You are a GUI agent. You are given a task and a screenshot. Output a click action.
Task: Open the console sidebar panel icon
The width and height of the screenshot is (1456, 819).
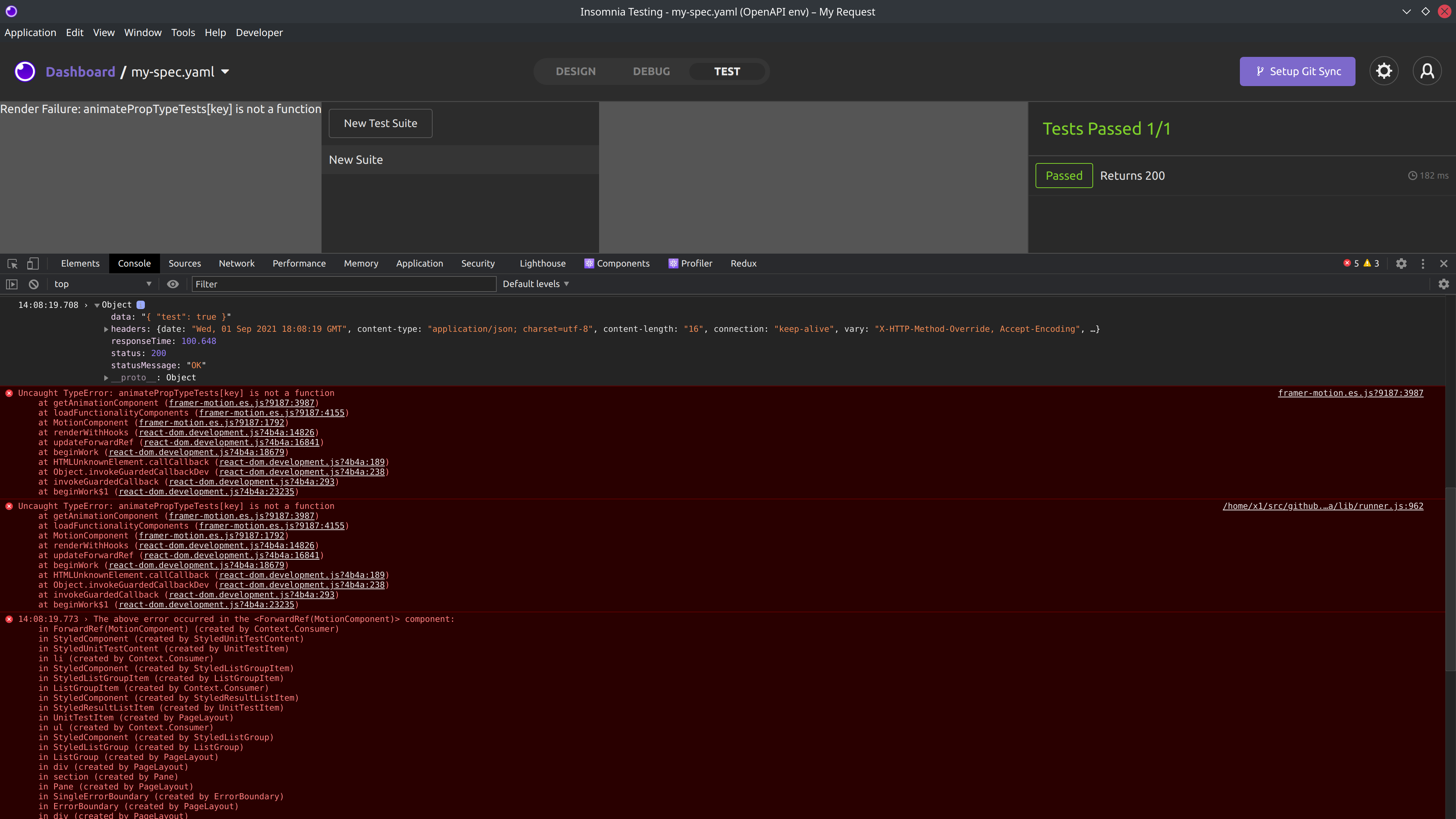(12, 284)
